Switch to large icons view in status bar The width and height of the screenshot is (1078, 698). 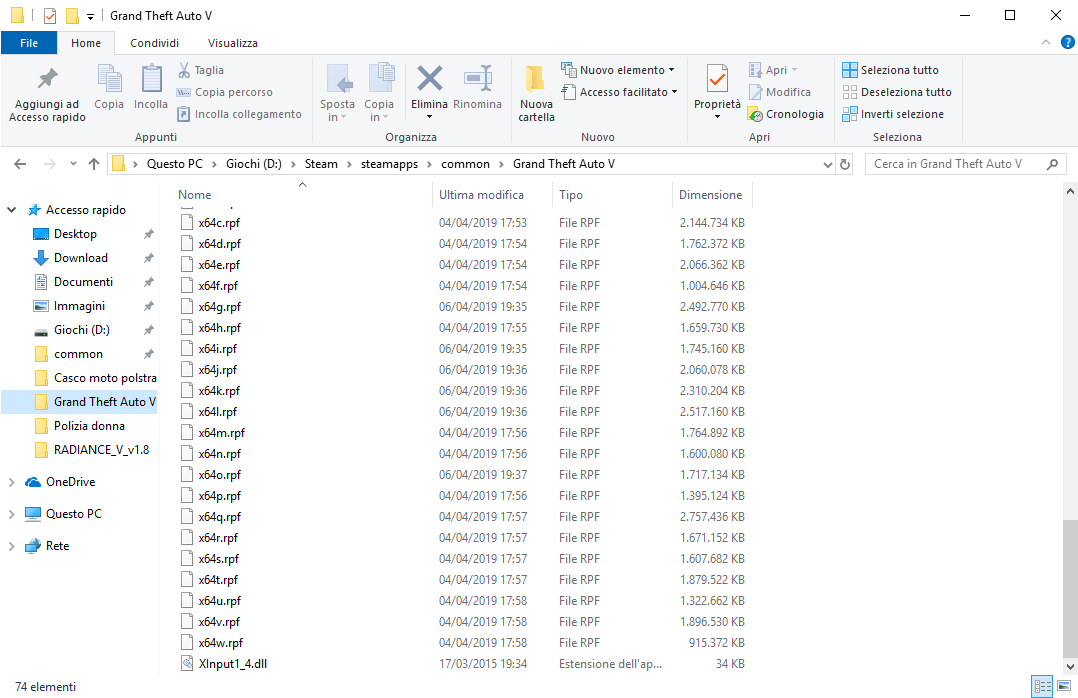[x=1064, y=686]
